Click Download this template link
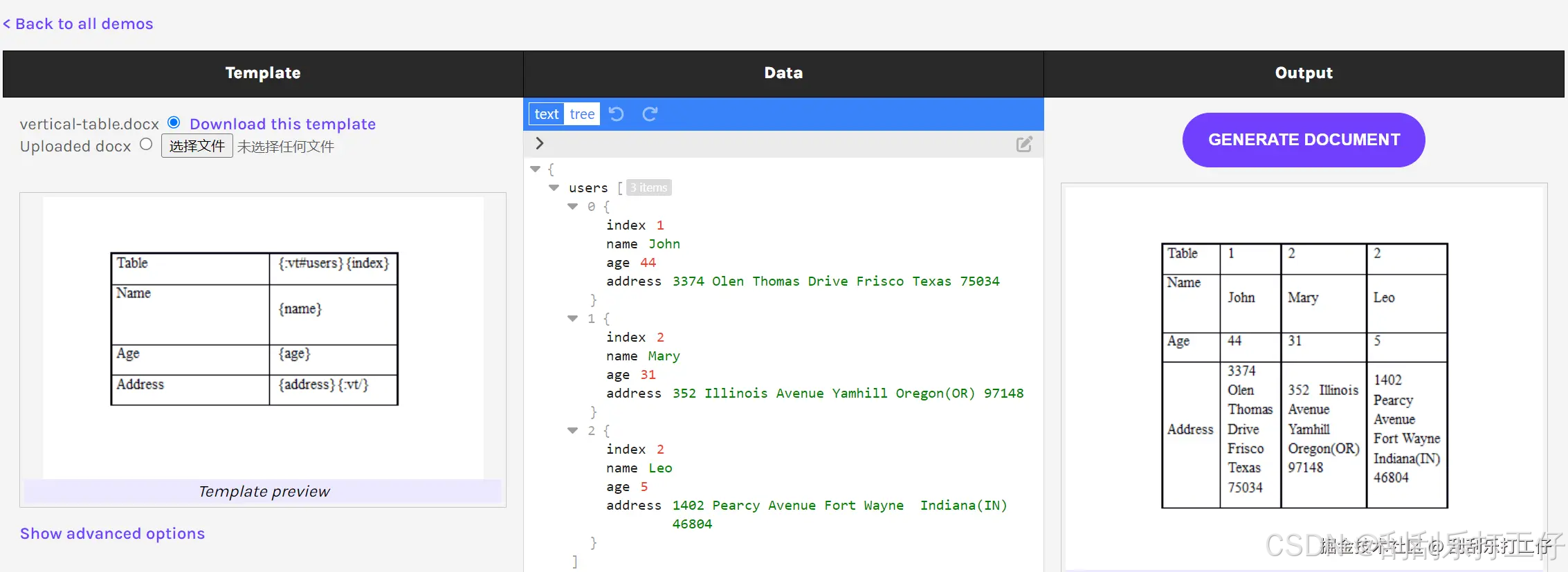Image resolution: width=1568 pixels, height=572 pixels. pyautogui.click(x=282, y=124)
